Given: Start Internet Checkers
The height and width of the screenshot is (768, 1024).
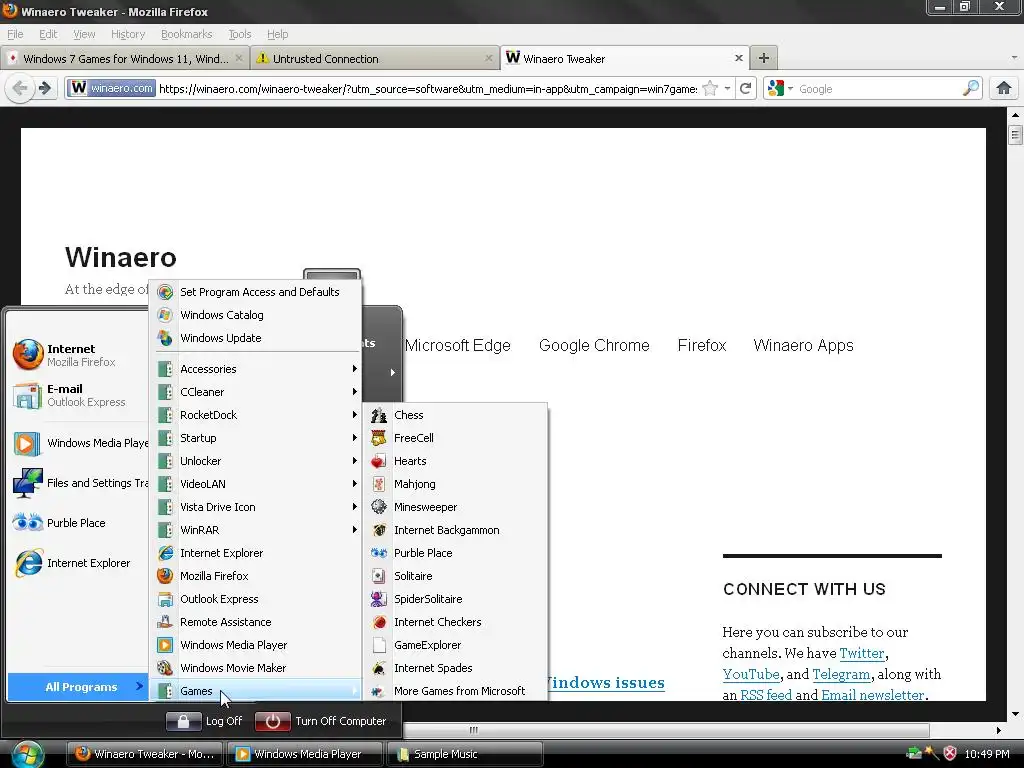Looking at the screenshot, I should [x=455, y=622].
